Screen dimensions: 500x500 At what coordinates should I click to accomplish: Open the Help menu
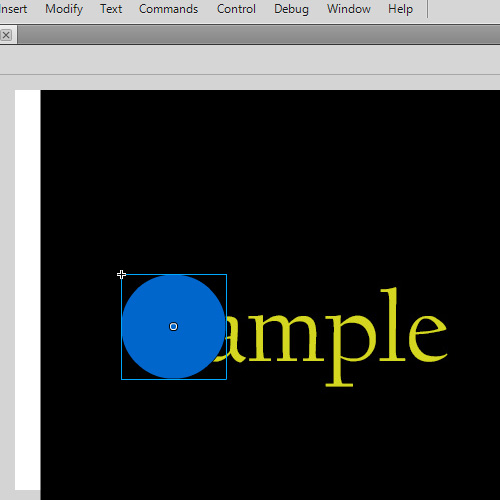click(x=400, y=9)
